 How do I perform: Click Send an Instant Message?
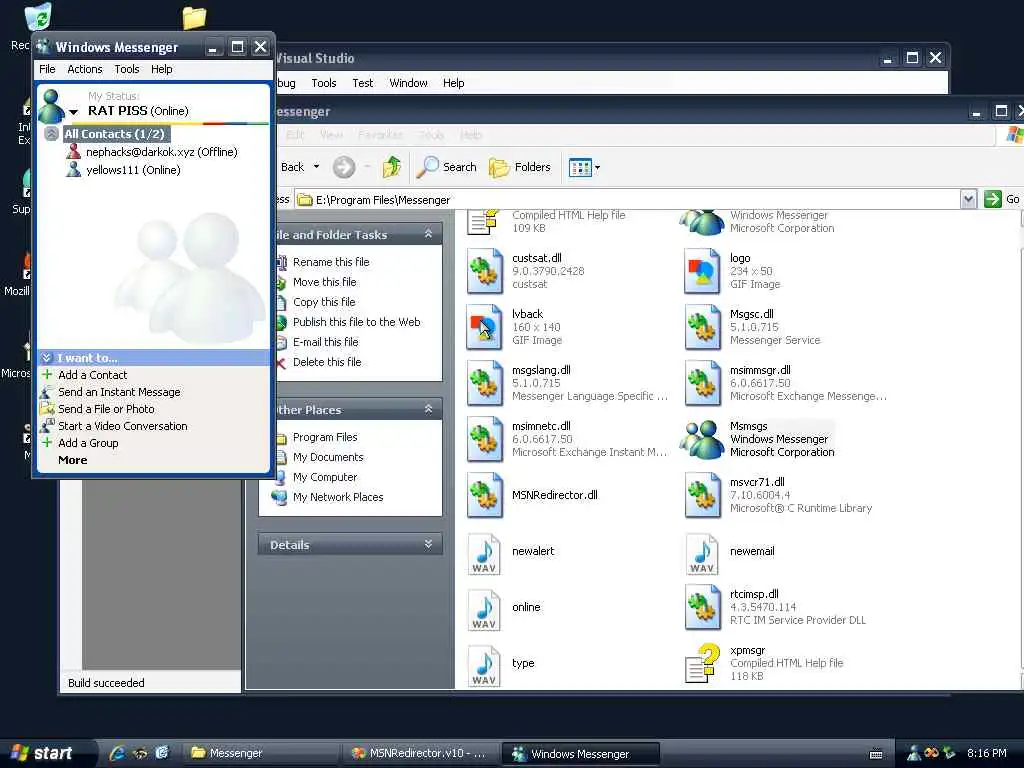(119, 392)
